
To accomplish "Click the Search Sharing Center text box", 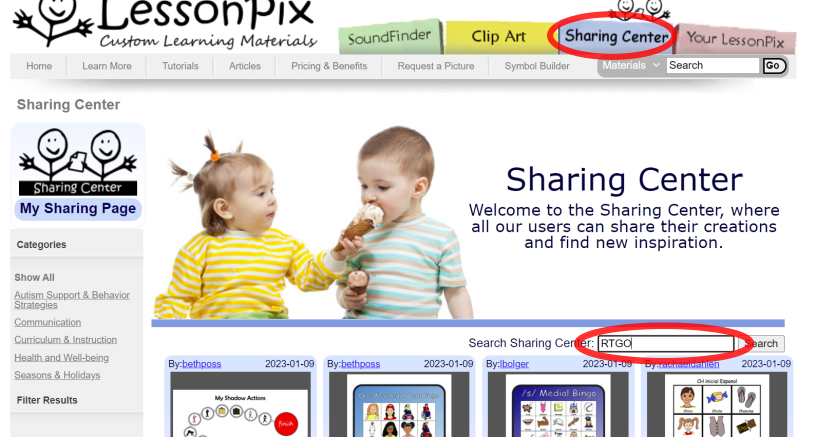I will [666, 343].
